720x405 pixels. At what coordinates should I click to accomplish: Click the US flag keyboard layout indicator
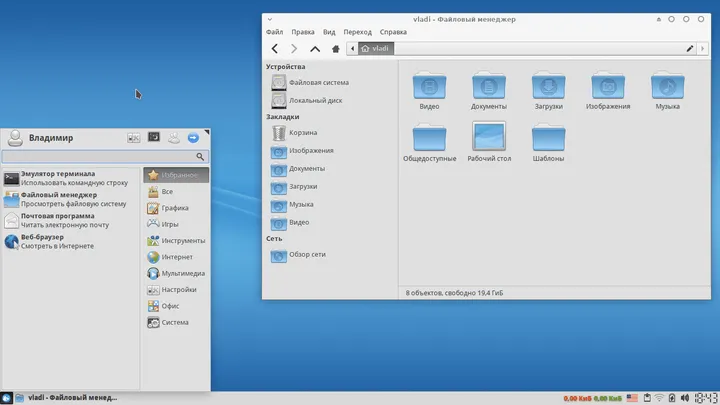point(634,398)
